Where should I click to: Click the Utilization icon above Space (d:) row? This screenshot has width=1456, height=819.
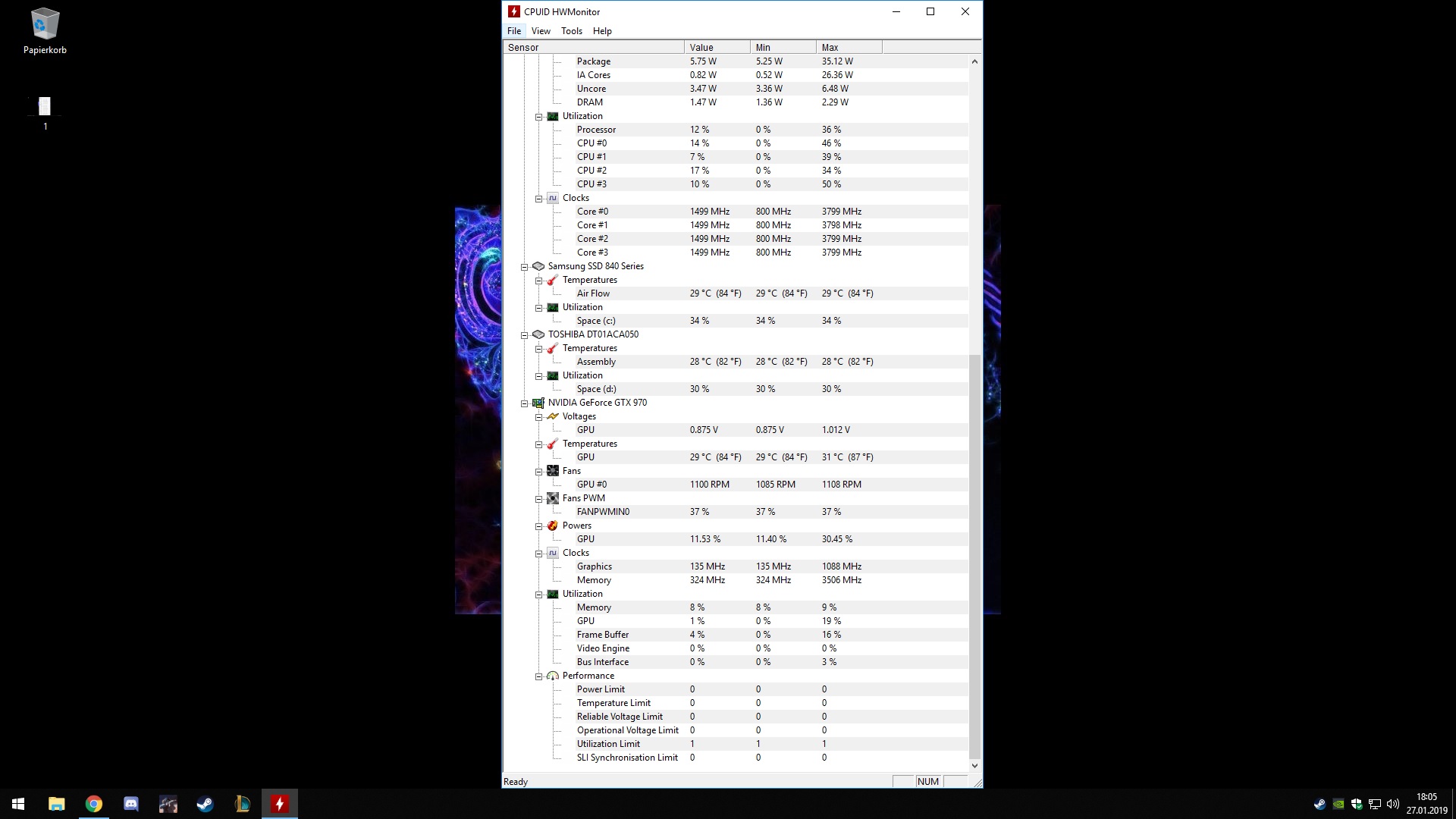[553, 375]
